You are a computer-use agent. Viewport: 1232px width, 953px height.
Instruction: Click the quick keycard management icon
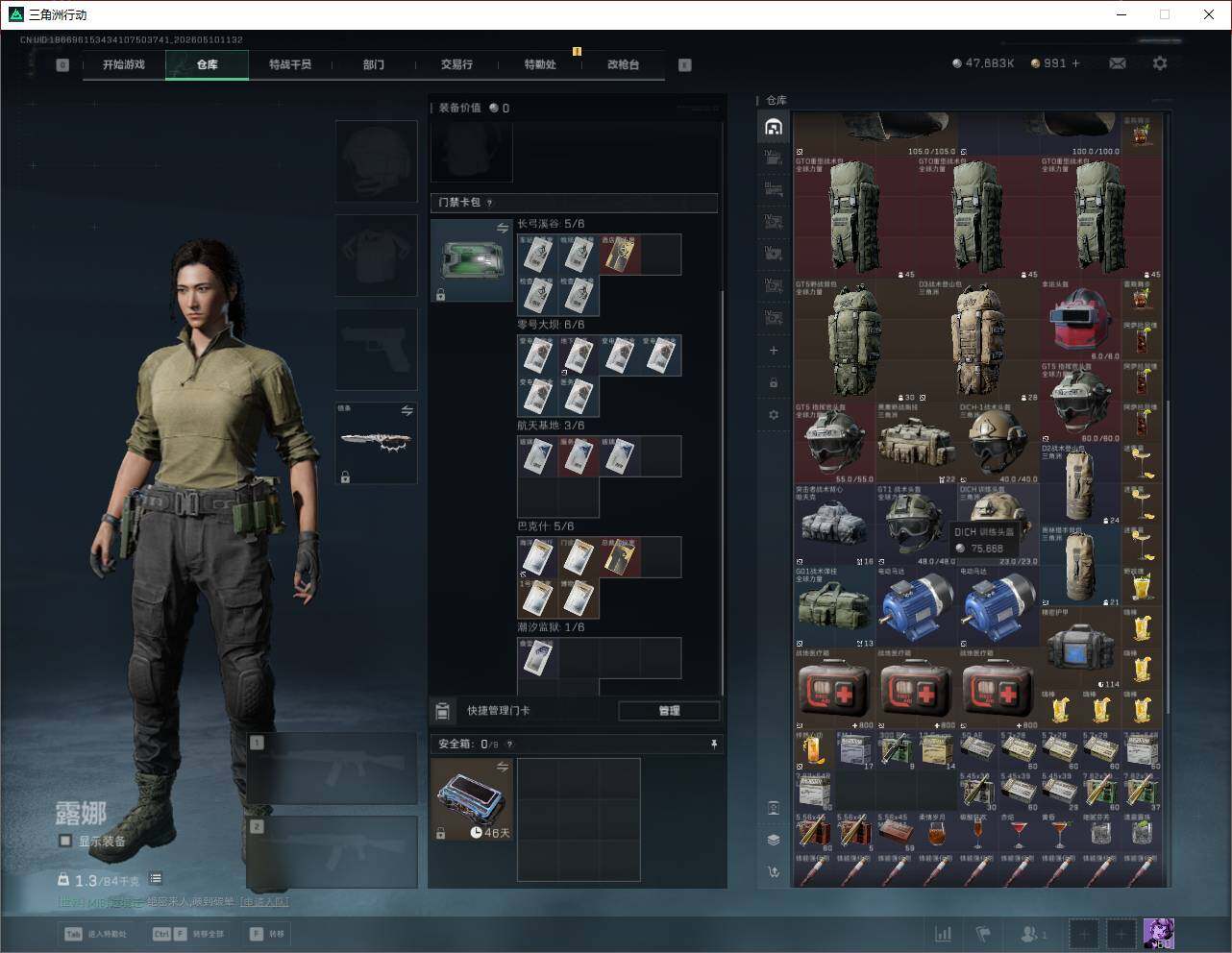tap(443, 711)
